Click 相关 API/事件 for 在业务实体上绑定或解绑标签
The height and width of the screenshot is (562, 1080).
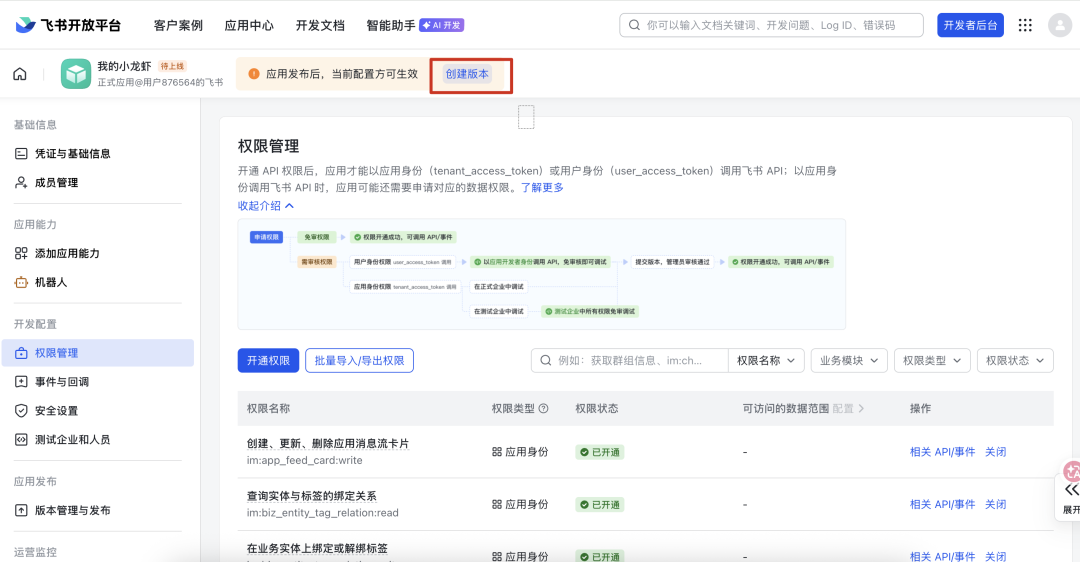[942, 556]
